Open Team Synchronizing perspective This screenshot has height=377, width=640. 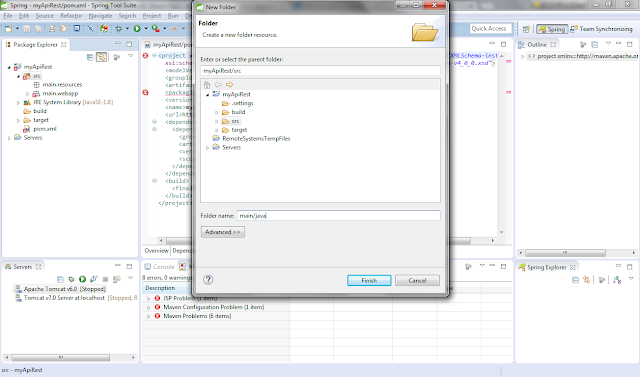602,29
